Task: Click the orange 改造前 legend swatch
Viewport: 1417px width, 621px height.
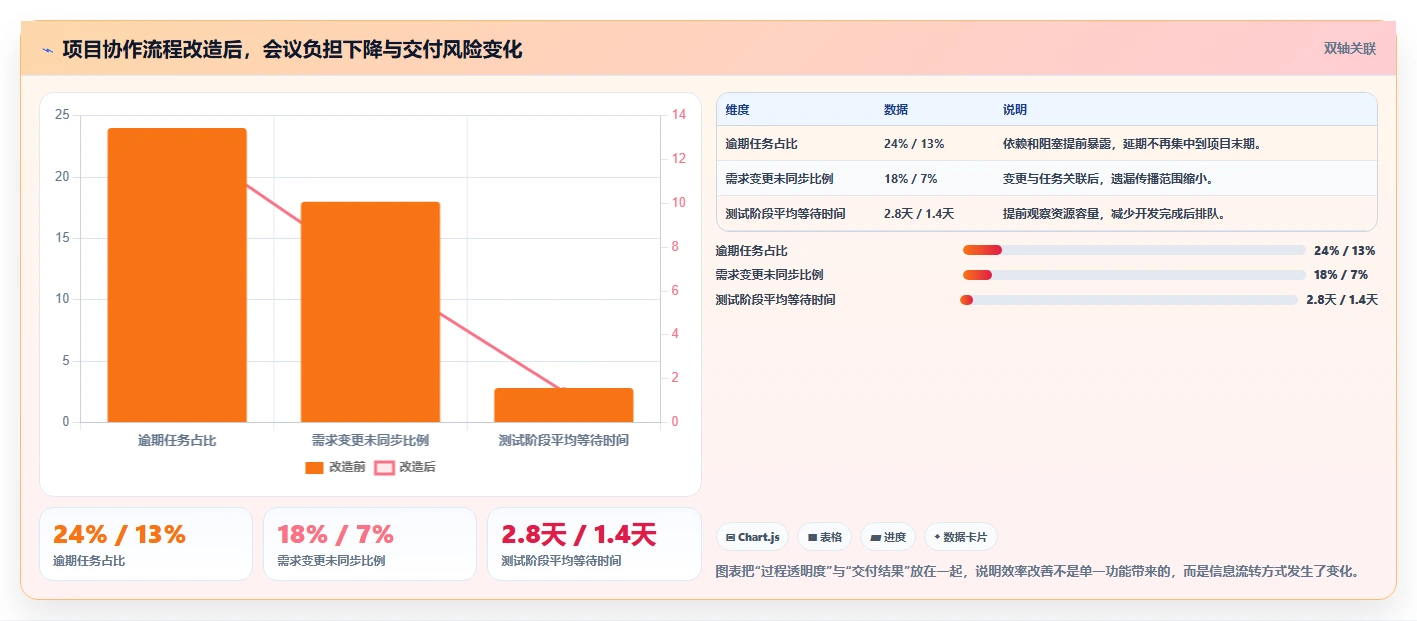Action: coord(314,468)
